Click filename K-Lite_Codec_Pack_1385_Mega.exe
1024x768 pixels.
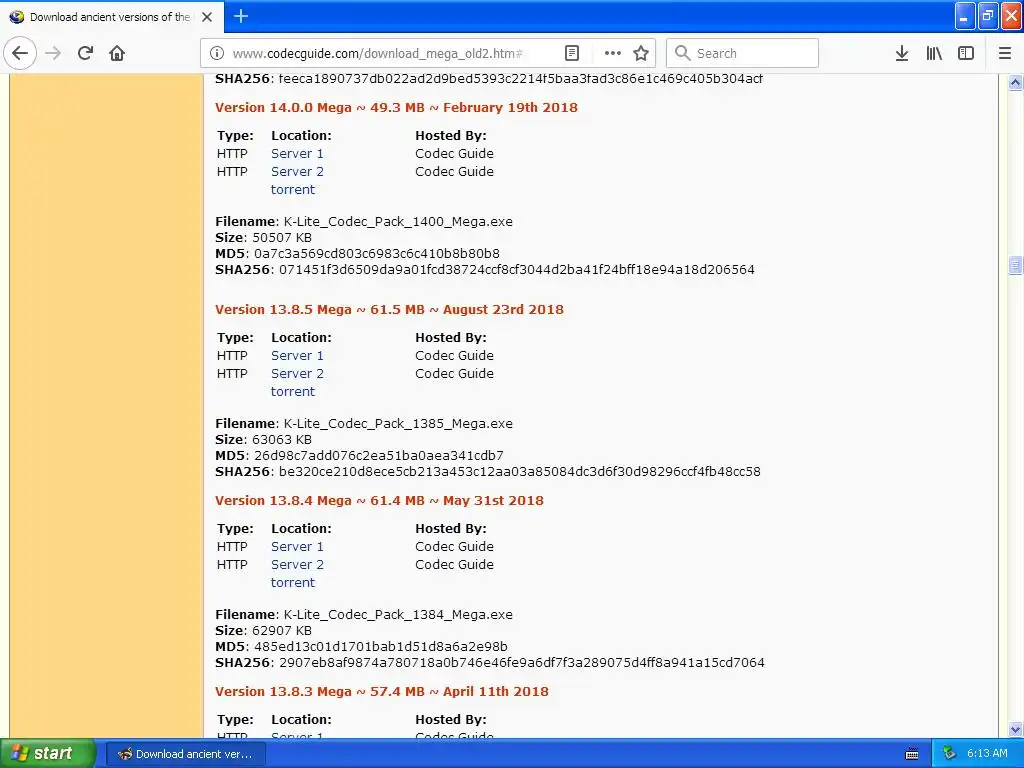(x=398, y=424)
